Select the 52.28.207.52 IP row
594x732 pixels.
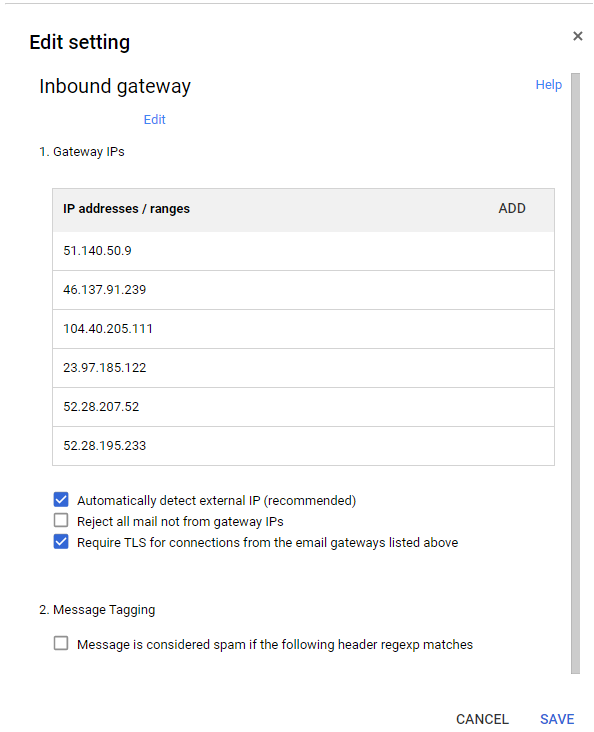[303, 407]
